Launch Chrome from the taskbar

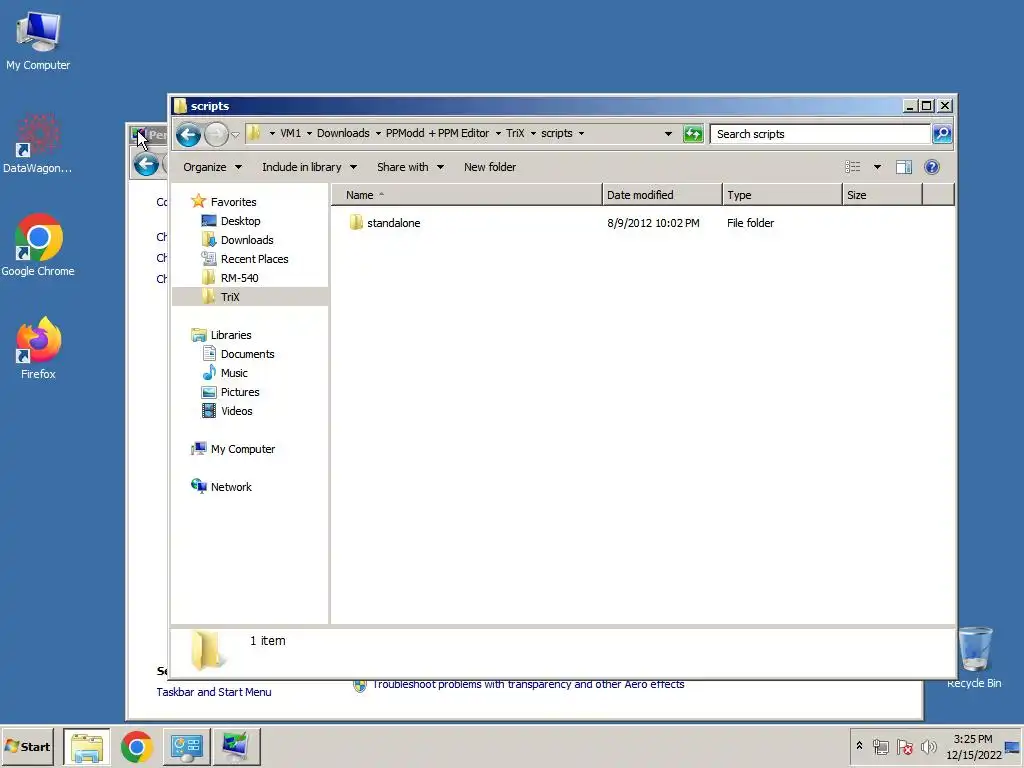[x=136, y=746]
